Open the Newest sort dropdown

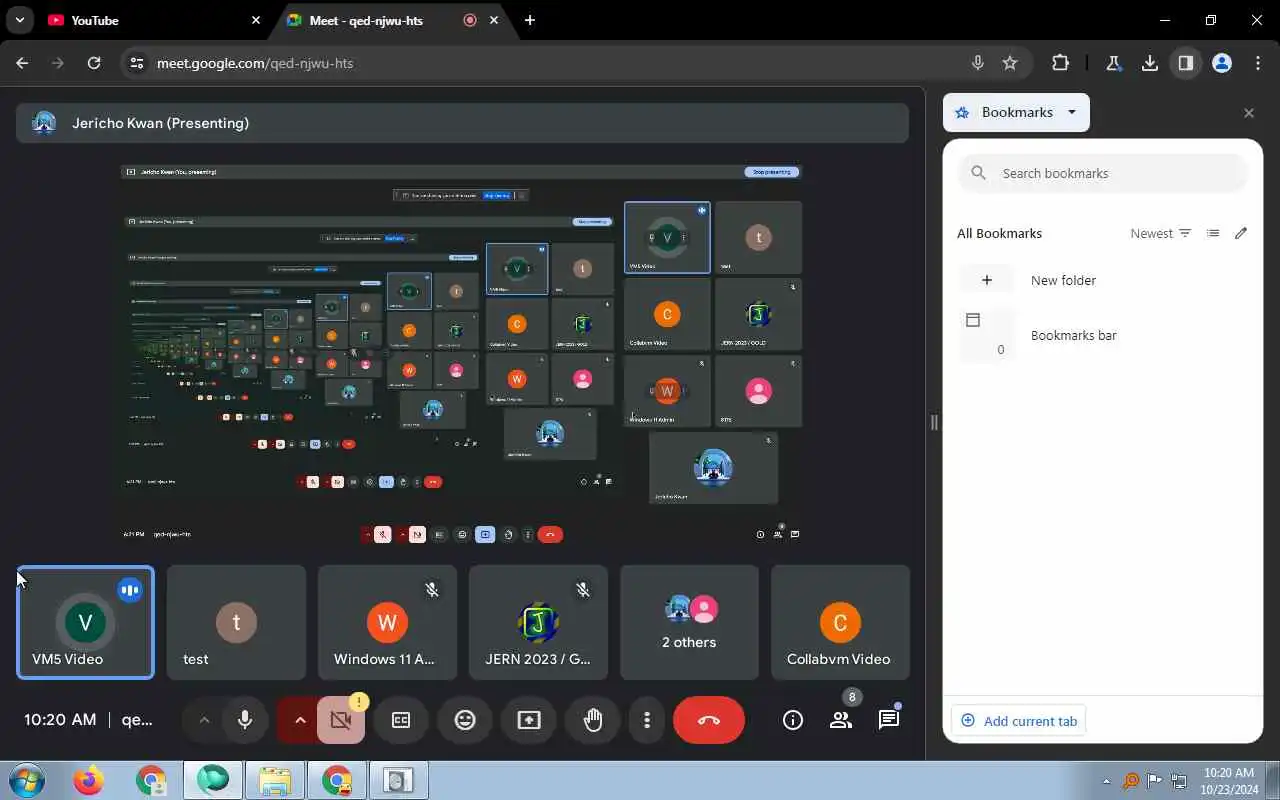(x=1161, y=233)
